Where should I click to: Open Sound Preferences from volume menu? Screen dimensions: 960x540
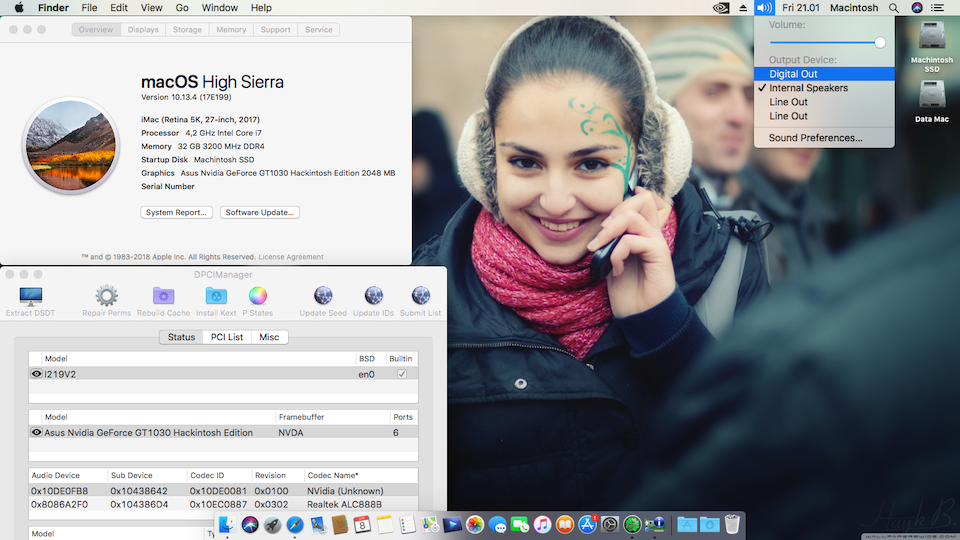coord(815,138)
